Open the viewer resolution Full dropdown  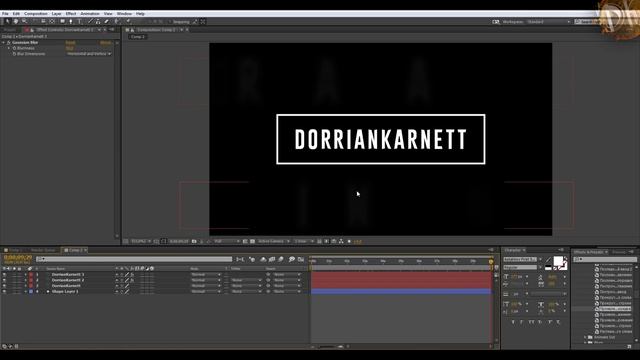[227, 241]
